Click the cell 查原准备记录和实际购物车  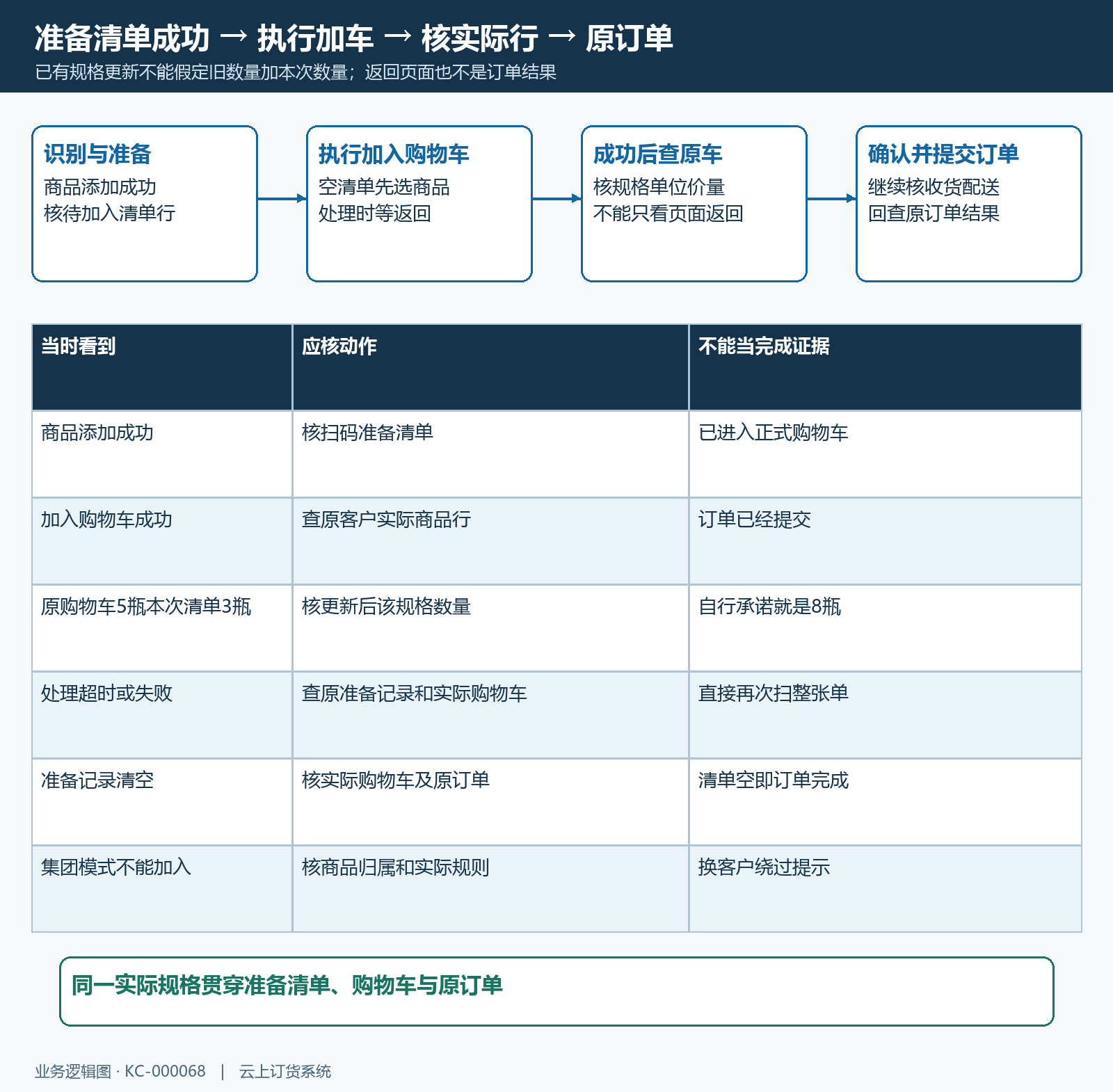pyautogui.click(x=490, y=715)
